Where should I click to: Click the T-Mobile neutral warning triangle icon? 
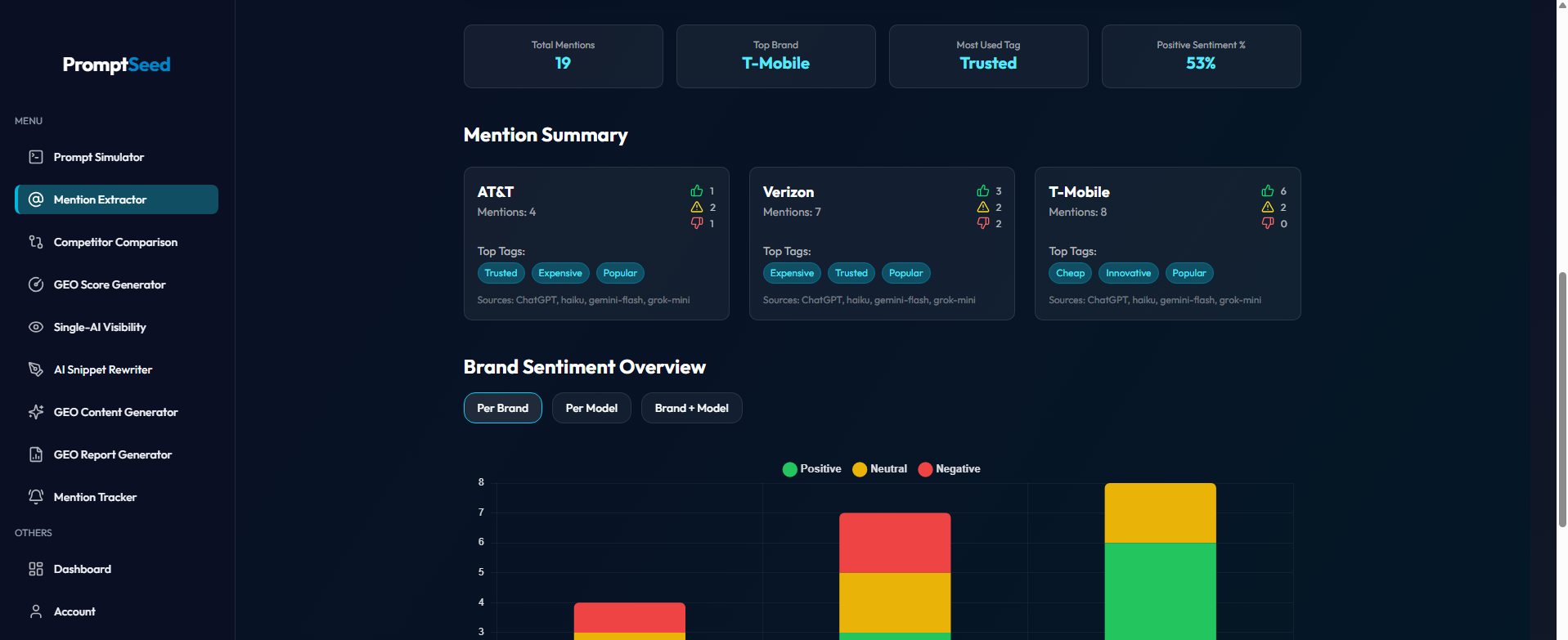(x=1268, y=207)
